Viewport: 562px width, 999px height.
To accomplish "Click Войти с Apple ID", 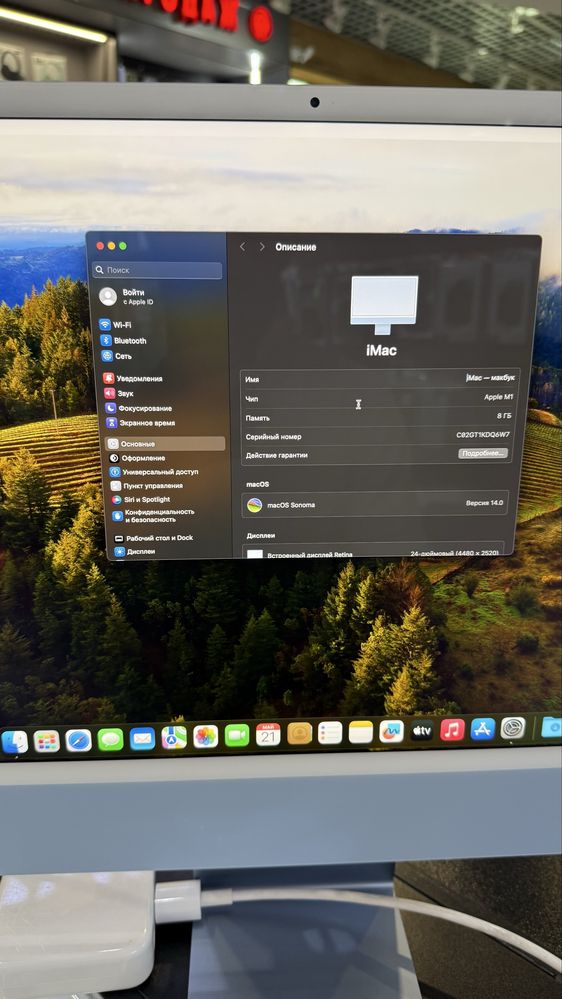I will (x=127, y=296).
